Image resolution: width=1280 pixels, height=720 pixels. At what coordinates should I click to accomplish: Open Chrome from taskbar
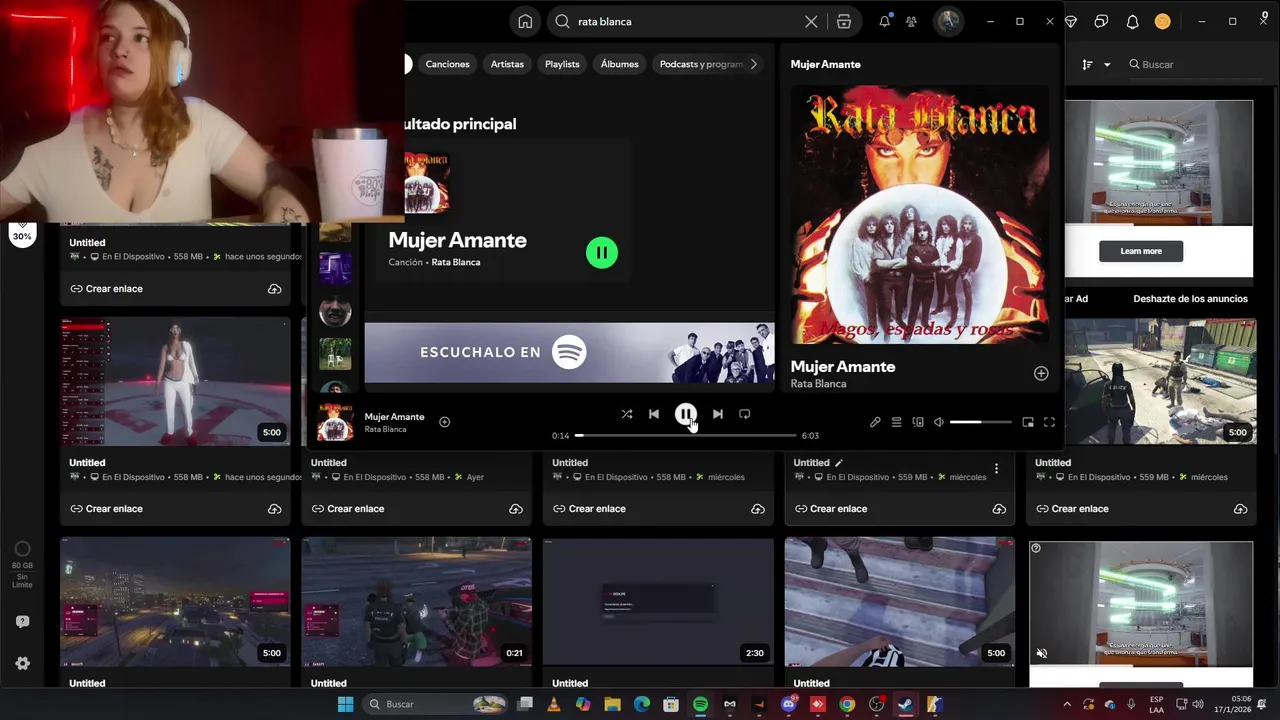point(847,704)
